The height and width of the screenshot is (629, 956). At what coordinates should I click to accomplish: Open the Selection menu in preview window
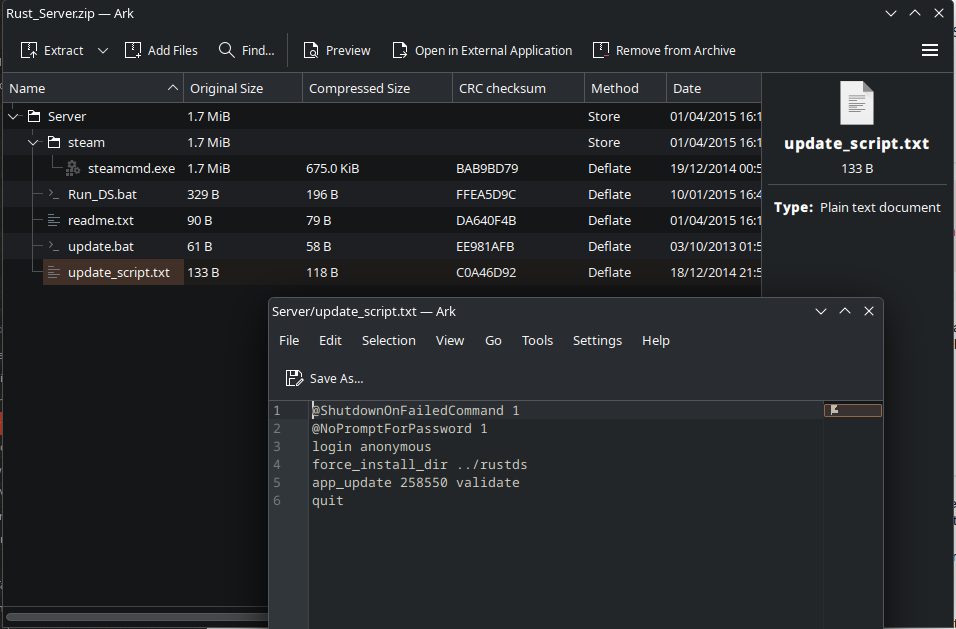(x=388, y=341)
